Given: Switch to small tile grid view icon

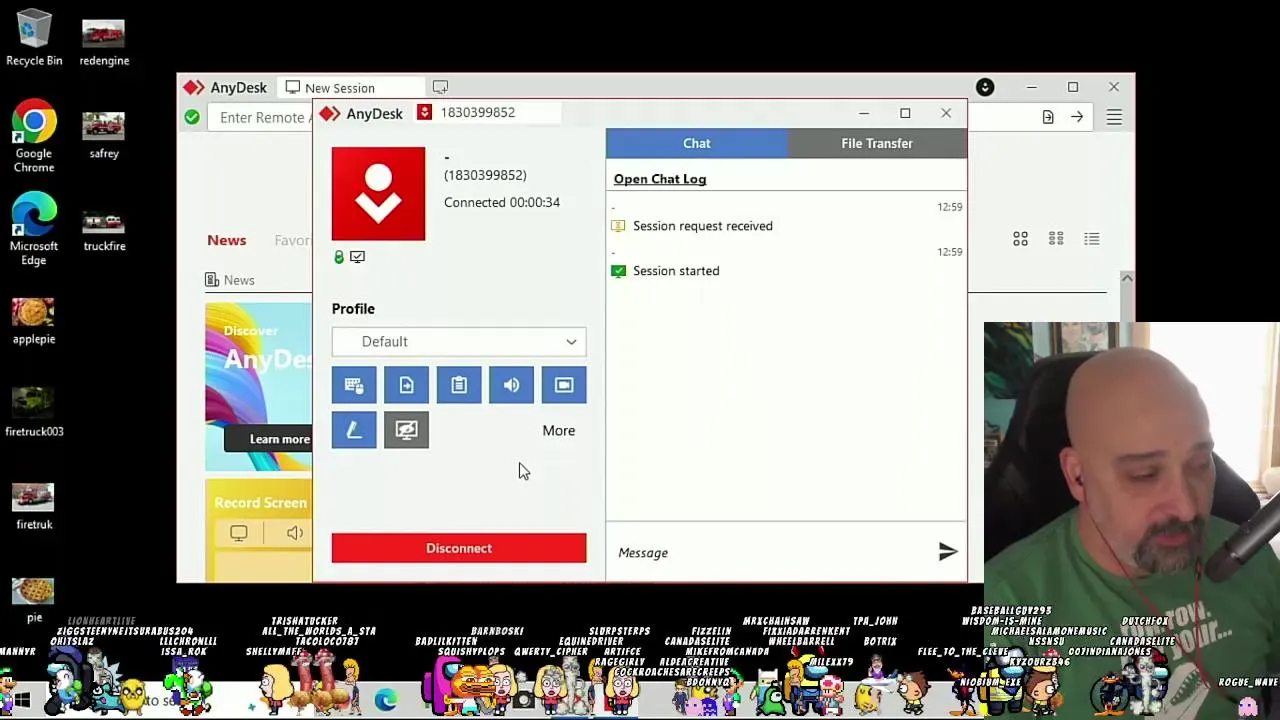Looking at the screenshot, I should 1056,239.
